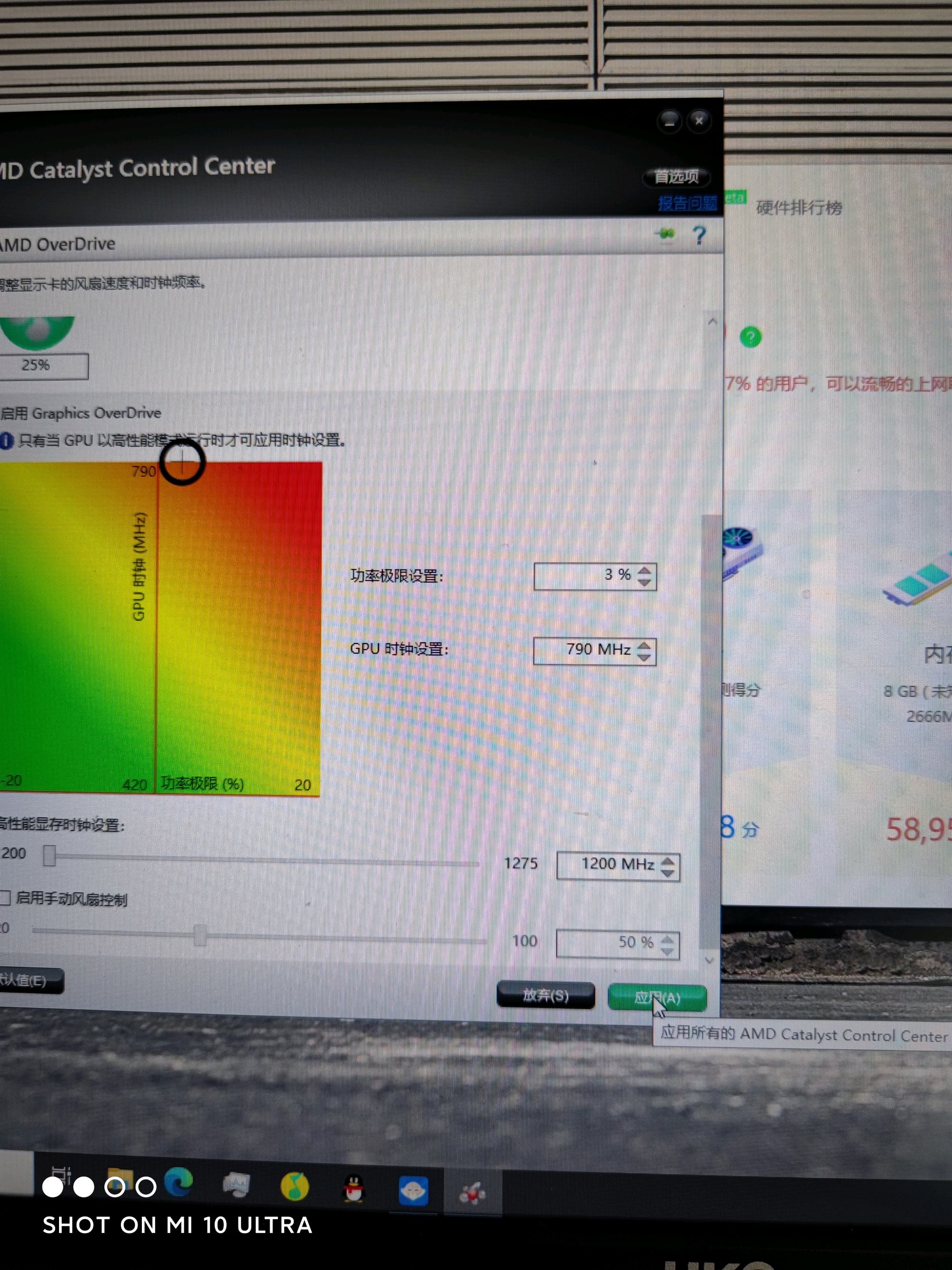Click the 报告问题 link
The image size is (952, 1270).
(x=687, y=203)
